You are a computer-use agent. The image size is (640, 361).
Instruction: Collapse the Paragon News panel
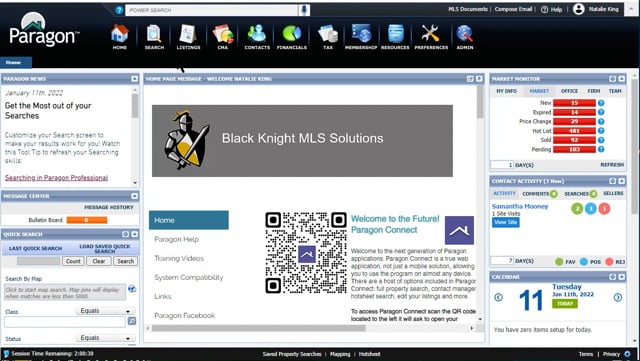[134, 79]
